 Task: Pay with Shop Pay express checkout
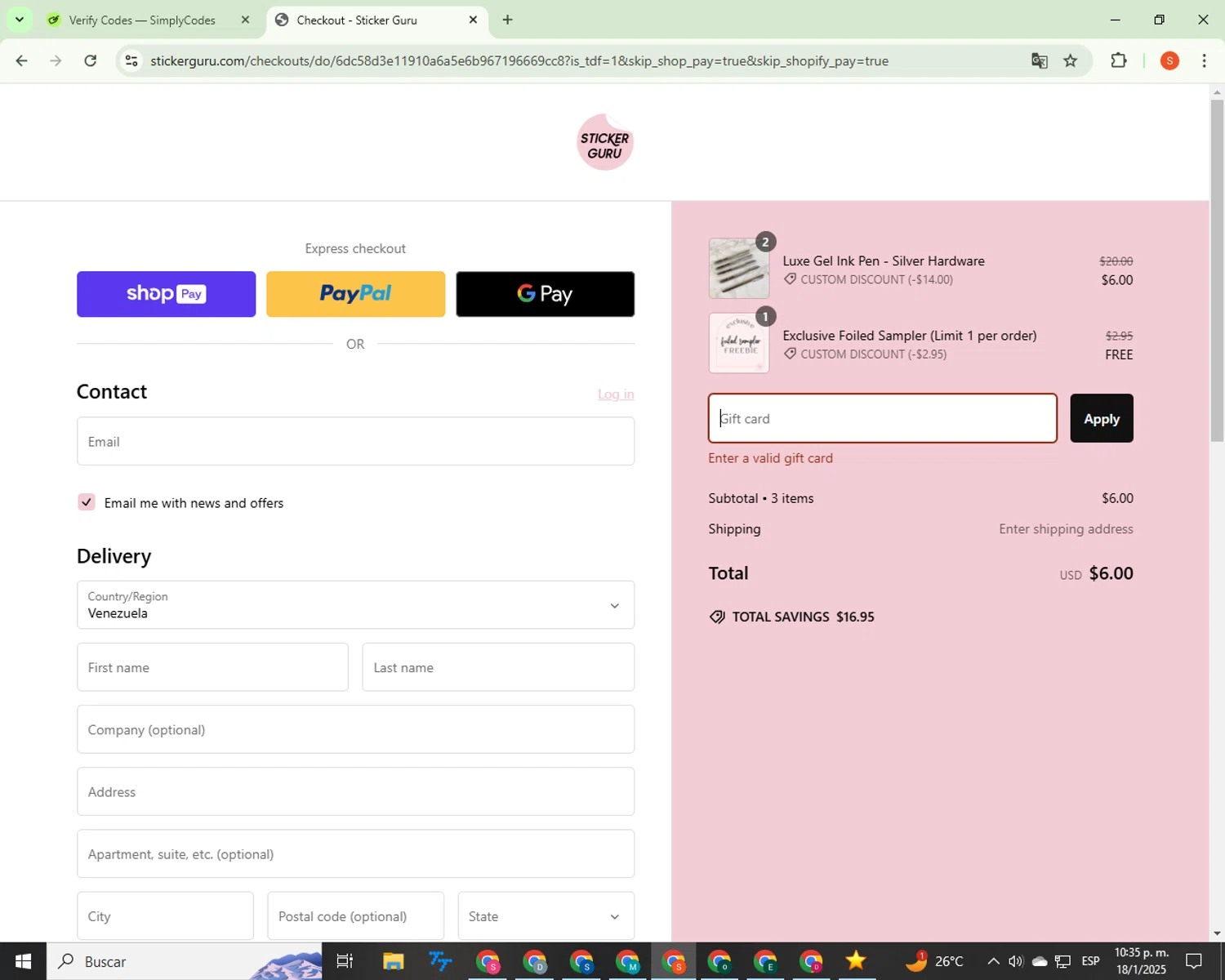point(166,294)
